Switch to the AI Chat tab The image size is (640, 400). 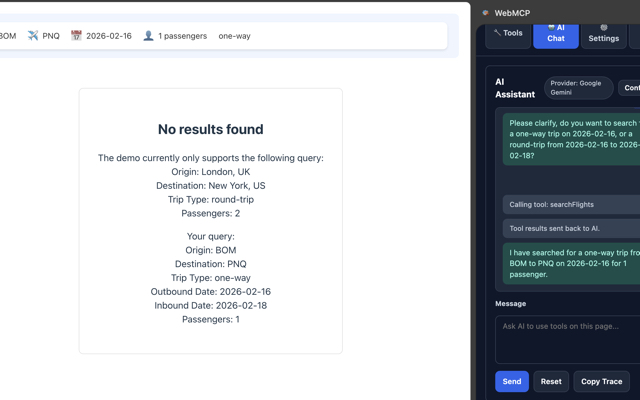tap(556, 36)
